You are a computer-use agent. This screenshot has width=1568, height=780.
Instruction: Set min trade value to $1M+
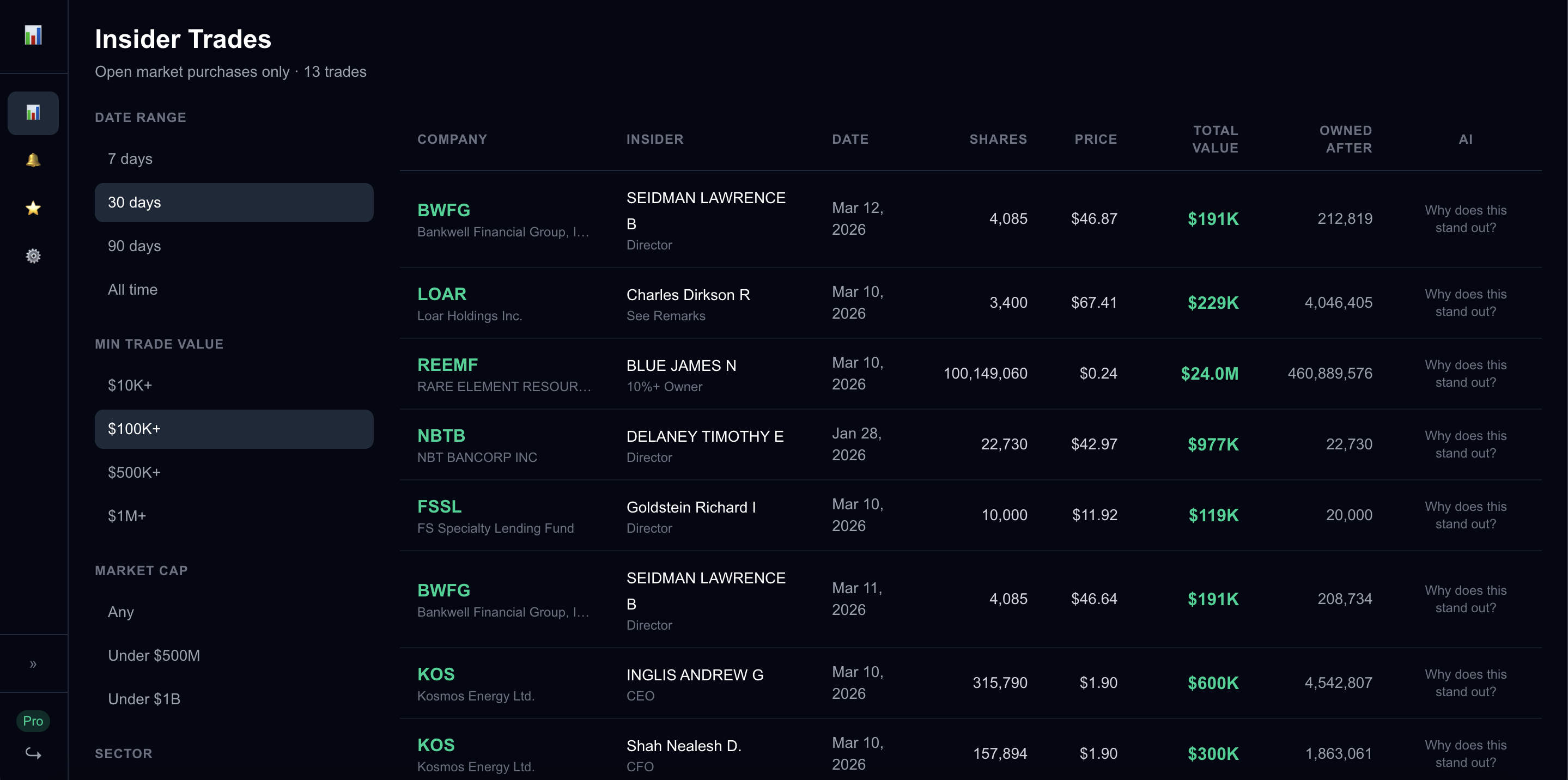point(234,516)
